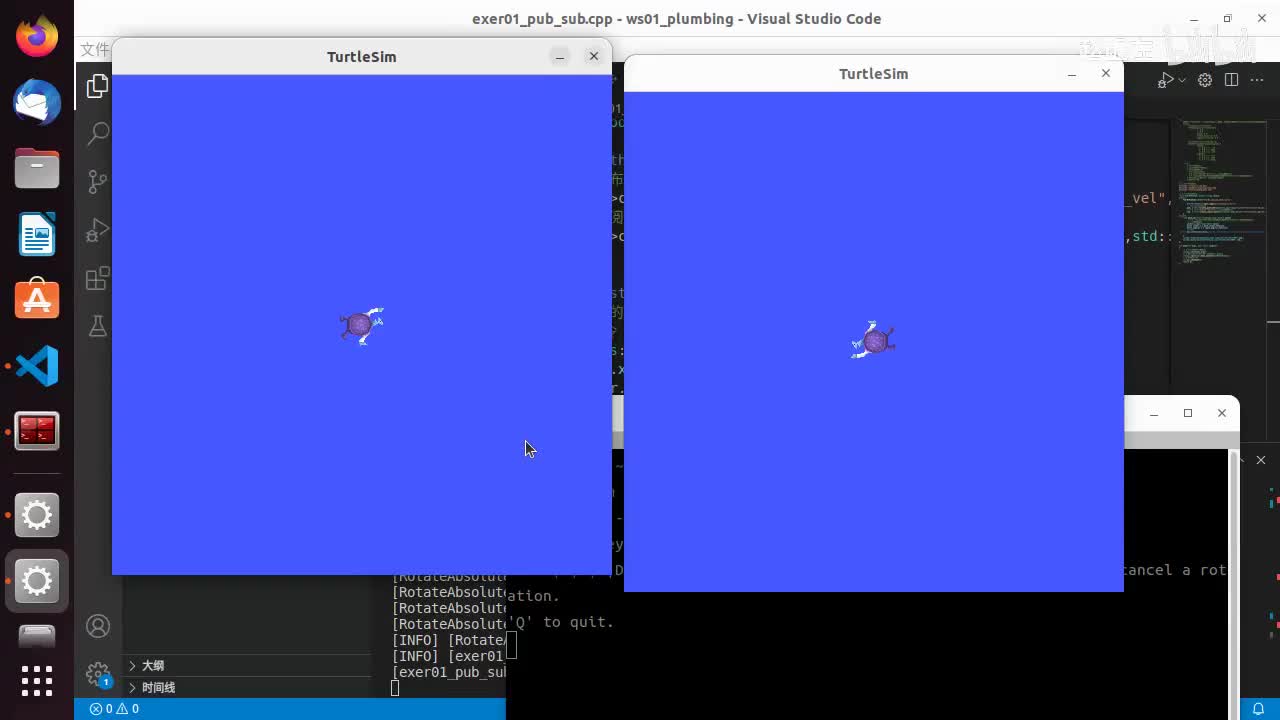This screenshot has height=720, width=1280.
Task: Click the "'Q' to quit." terminal line
Action: [x=563, y=622]
